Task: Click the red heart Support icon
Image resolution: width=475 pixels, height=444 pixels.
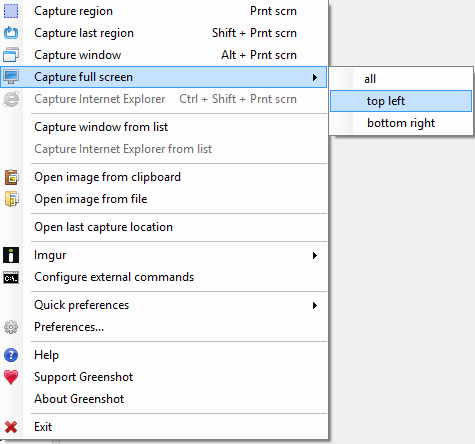Action: 11,377
